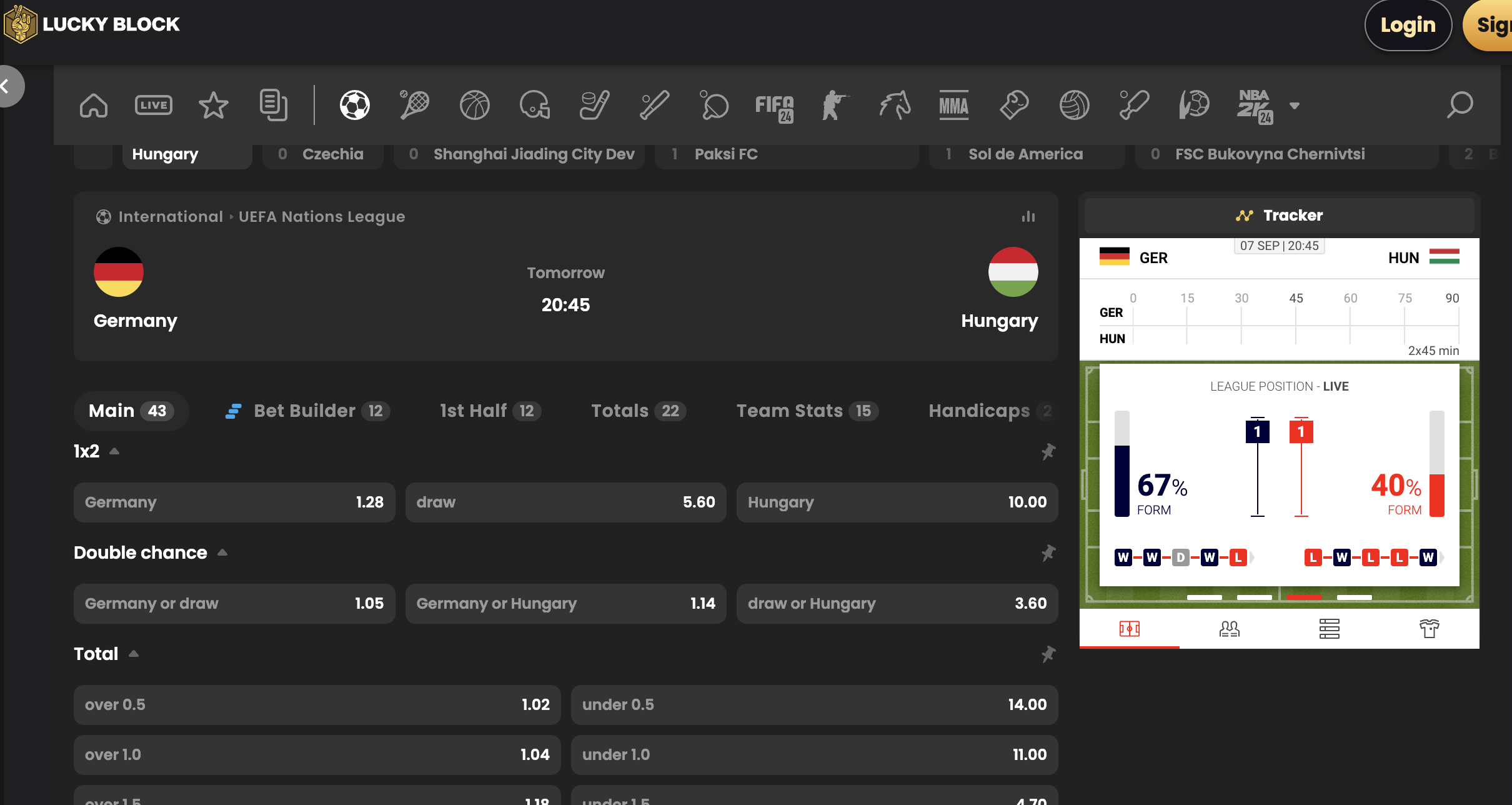Select the Ice hockey sport icon

(x=595, y=105)
